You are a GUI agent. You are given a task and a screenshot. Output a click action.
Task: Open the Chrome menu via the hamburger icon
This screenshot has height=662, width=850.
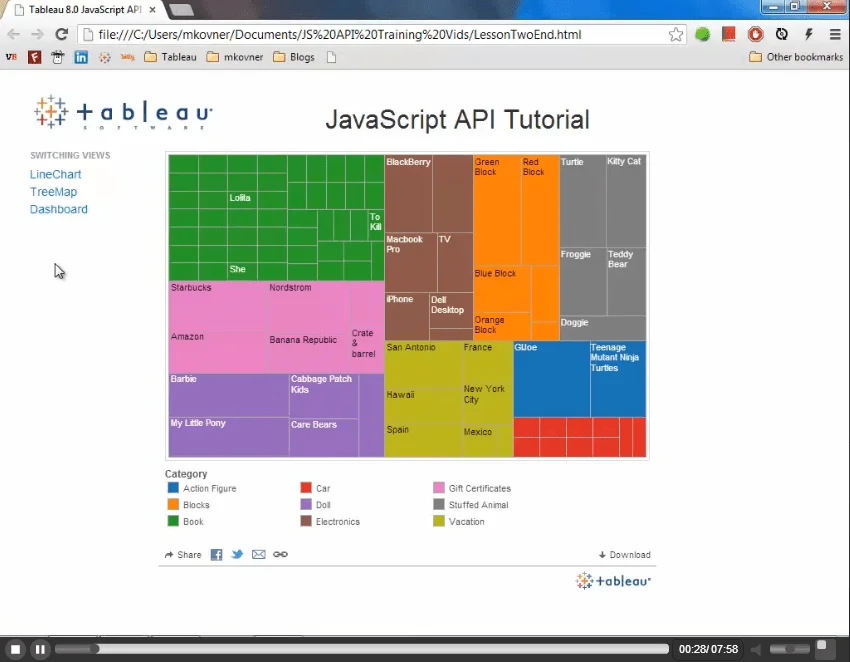tap(836, 33)
